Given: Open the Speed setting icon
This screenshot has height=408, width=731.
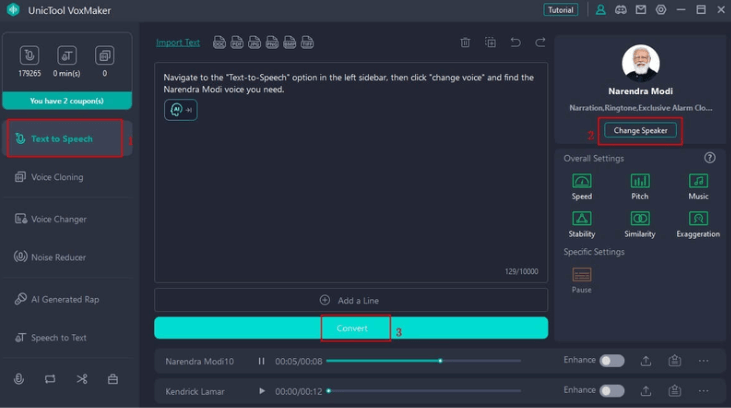Looking at the screenshot, I should click(581, 181).
